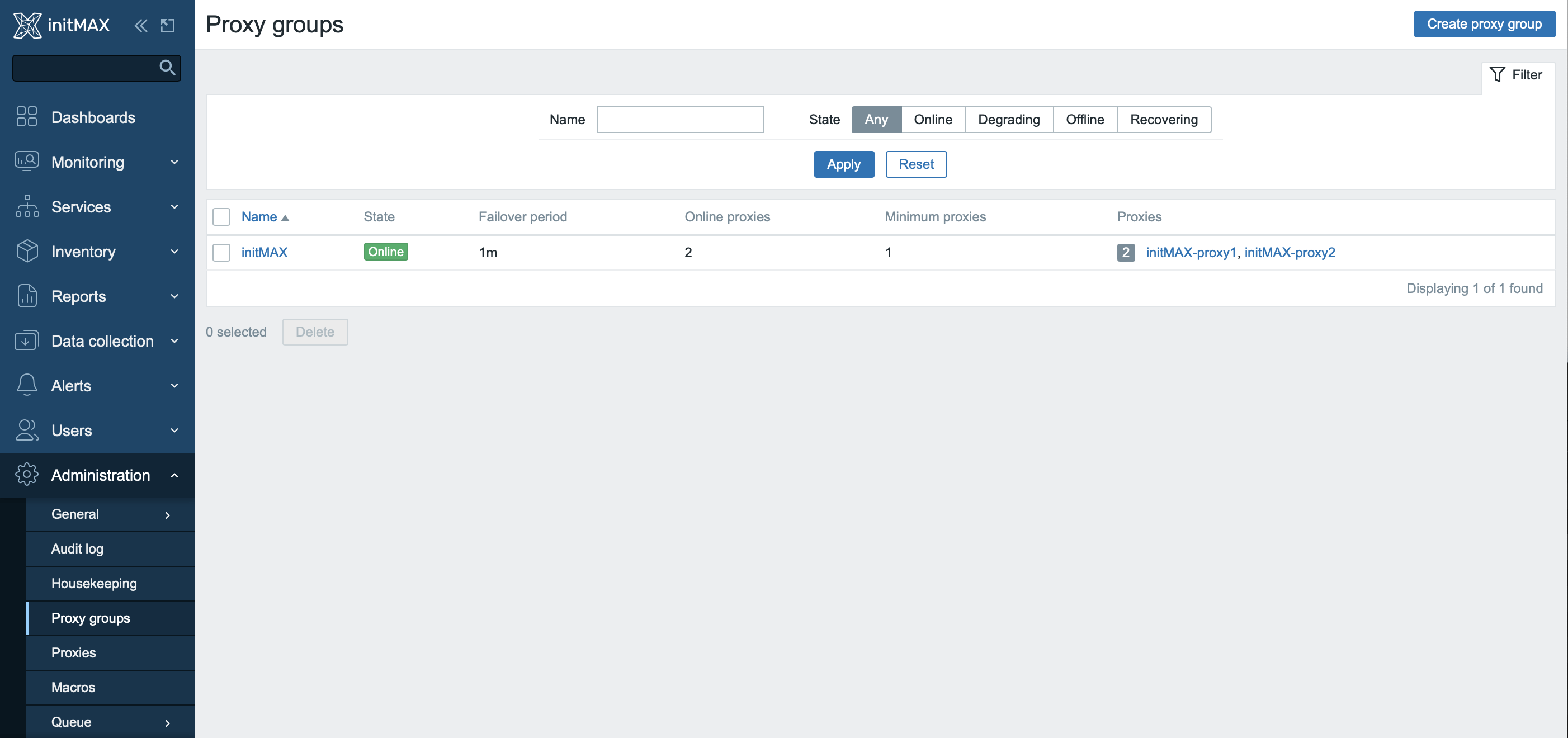The image size is (1568, 738).
Task: Click 'Displaying 1 of 1 found' text
Action: [1473, 288]
